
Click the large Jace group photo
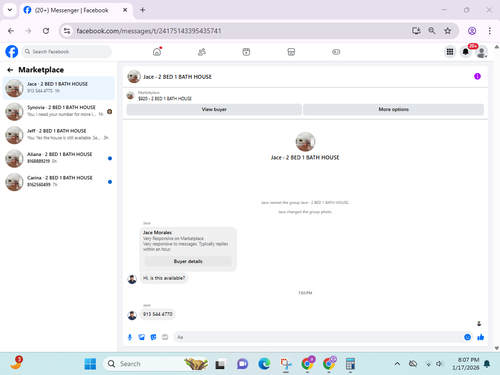305,142
